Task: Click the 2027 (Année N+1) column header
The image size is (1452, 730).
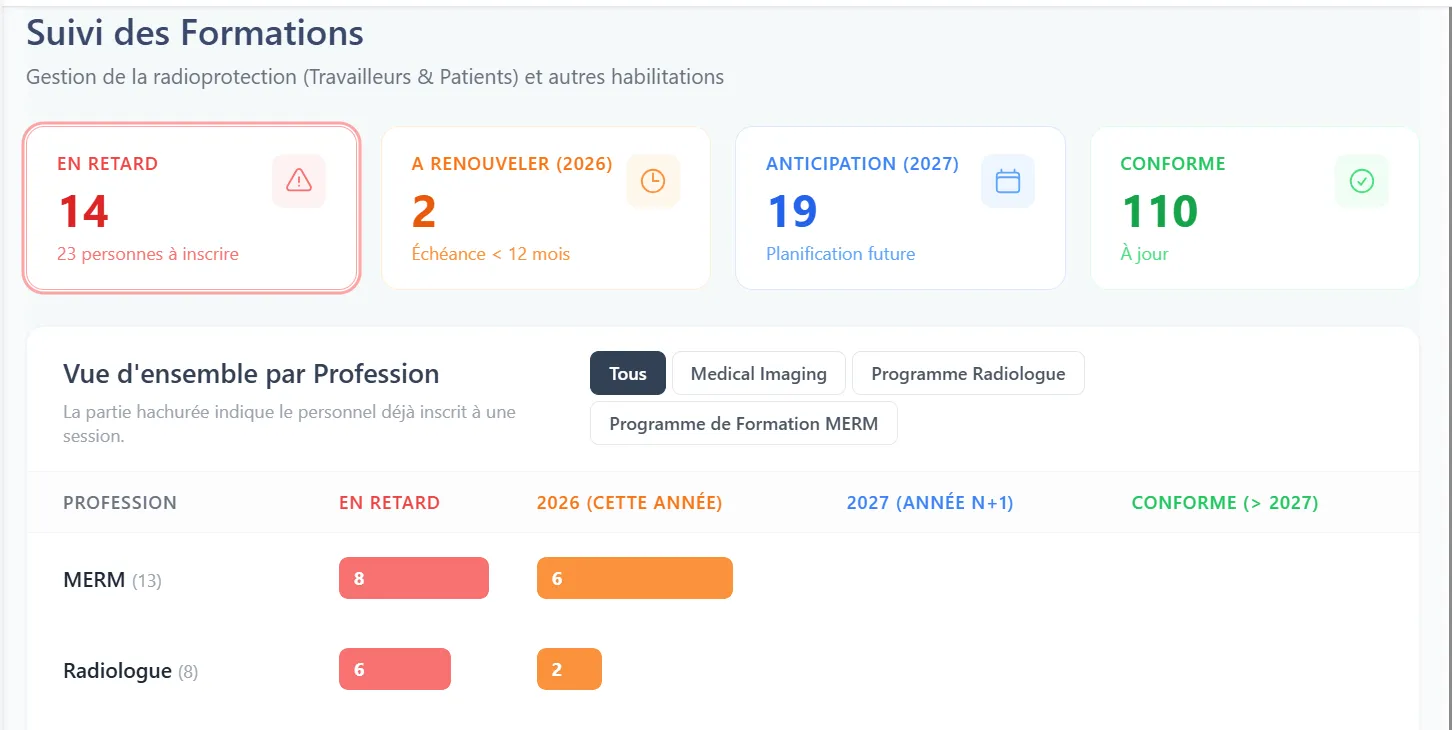Action: coord(930,503)
